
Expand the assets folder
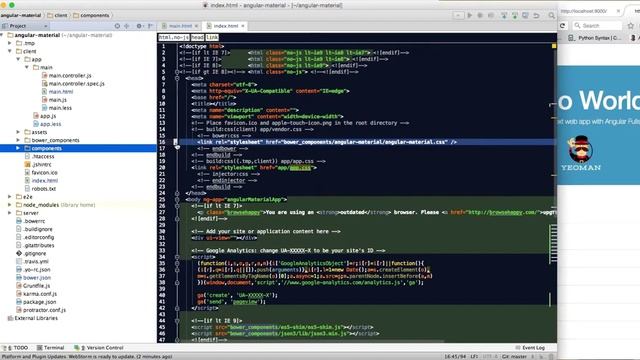coord(18,132)
